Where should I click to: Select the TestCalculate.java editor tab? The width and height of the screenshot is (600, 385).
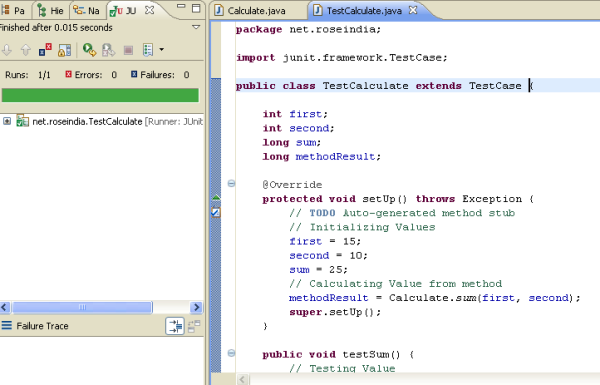tap(358, 10)
